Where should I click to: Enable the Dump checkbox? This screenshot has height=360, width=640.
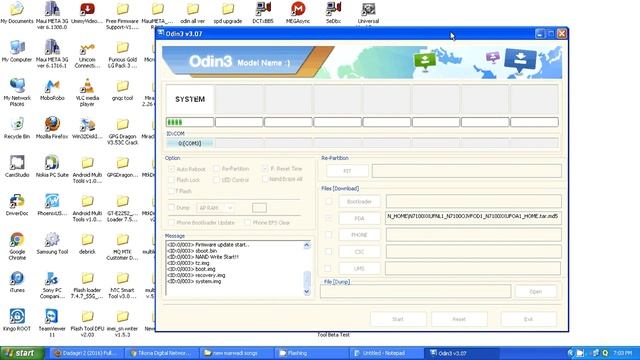(x=171, y=208)
